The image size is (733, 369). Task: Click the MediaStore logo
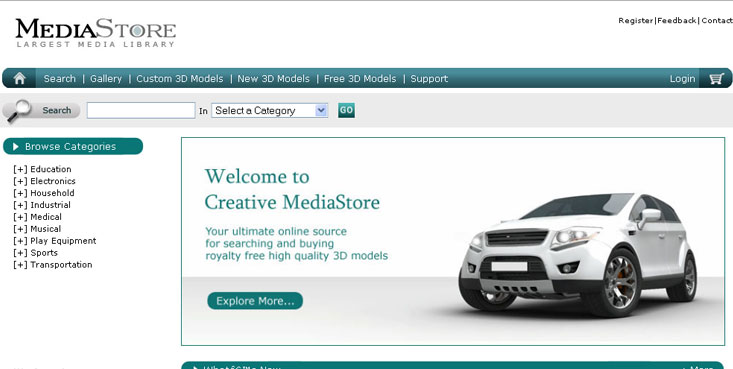pyautogui.click(x=95, y=32)
